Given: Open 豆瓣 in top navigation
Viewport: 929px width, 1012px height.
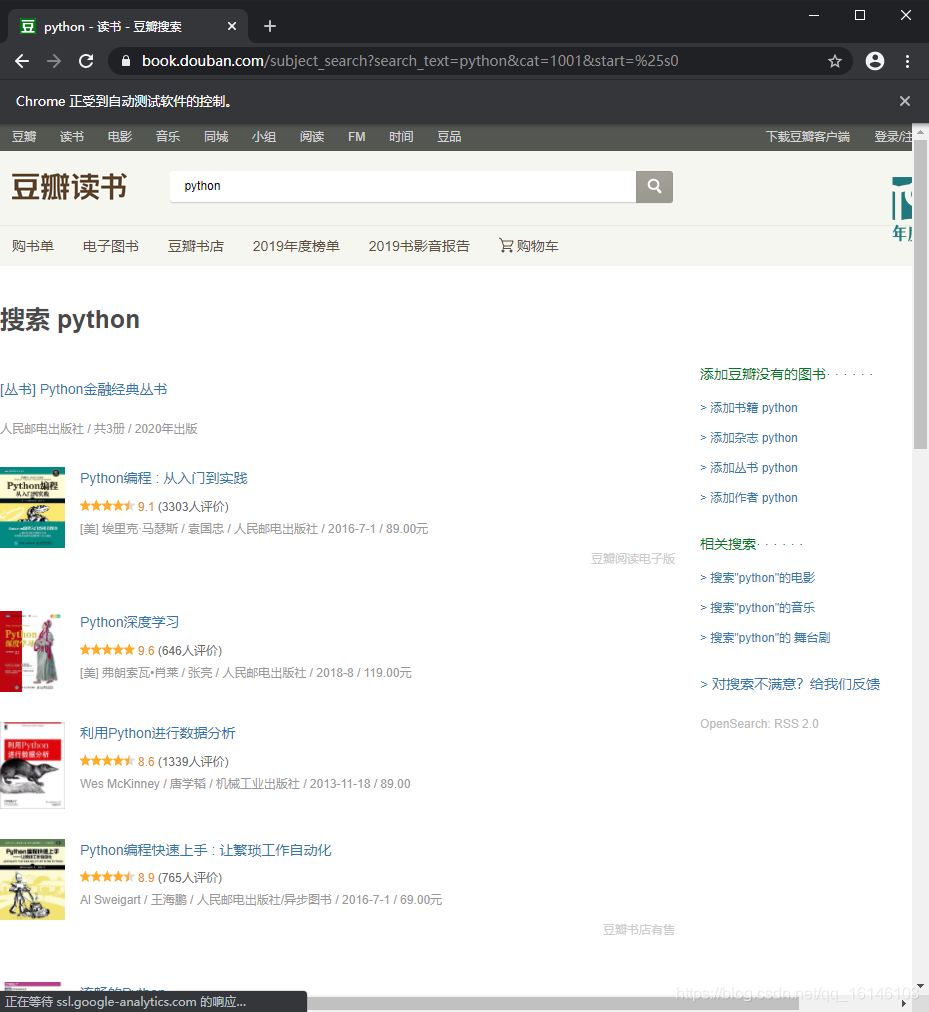Looking at the screenshot, I should 24,137.
